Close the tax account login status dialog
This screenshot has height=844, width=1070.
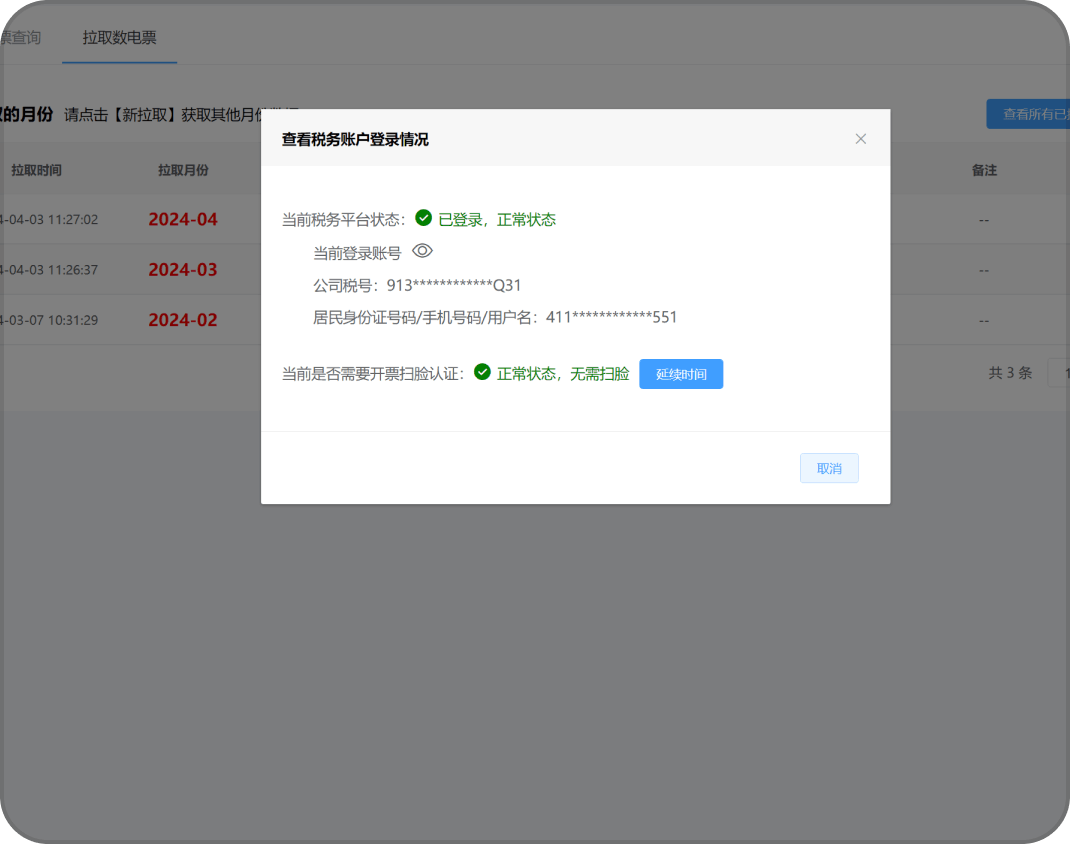point(861,139)
